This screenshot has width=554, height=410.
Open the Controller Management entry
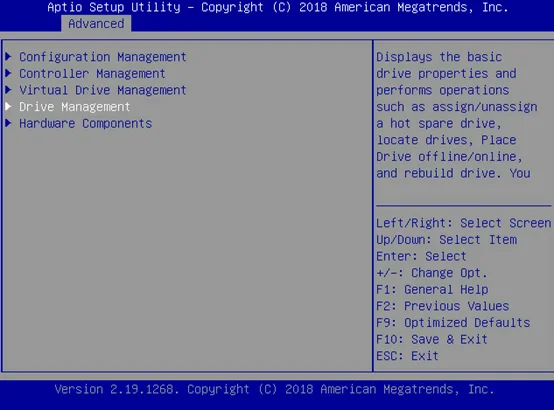coord(92,74)
